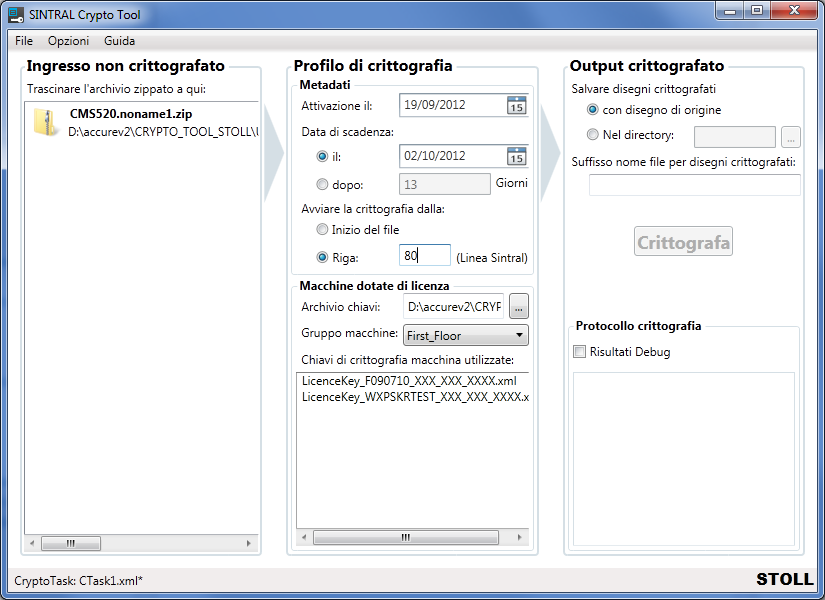Open the Guida help menu

click(119, 41)
